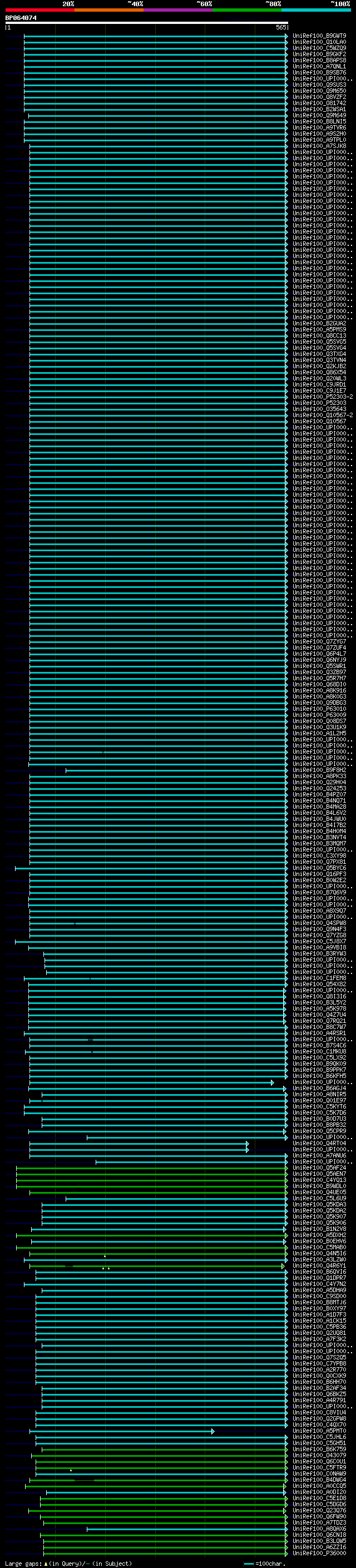
Task: Open hit UniRef100_C3XY98
Action: click(319, 857)
